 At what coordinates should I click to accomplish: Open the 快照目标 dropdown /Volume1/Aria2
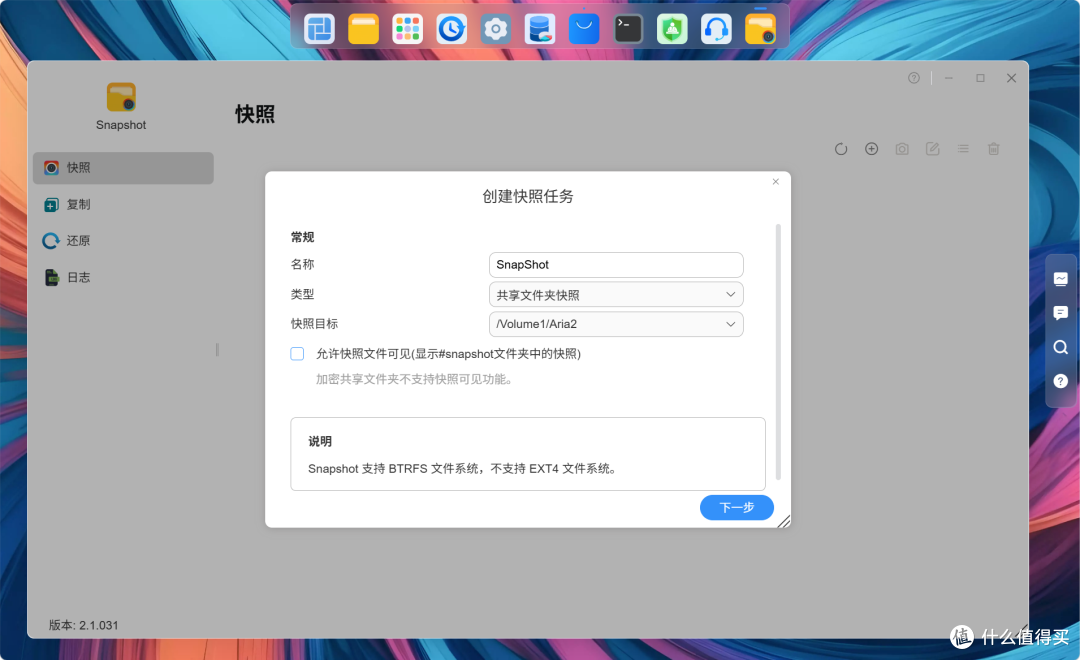pos(616,324)
